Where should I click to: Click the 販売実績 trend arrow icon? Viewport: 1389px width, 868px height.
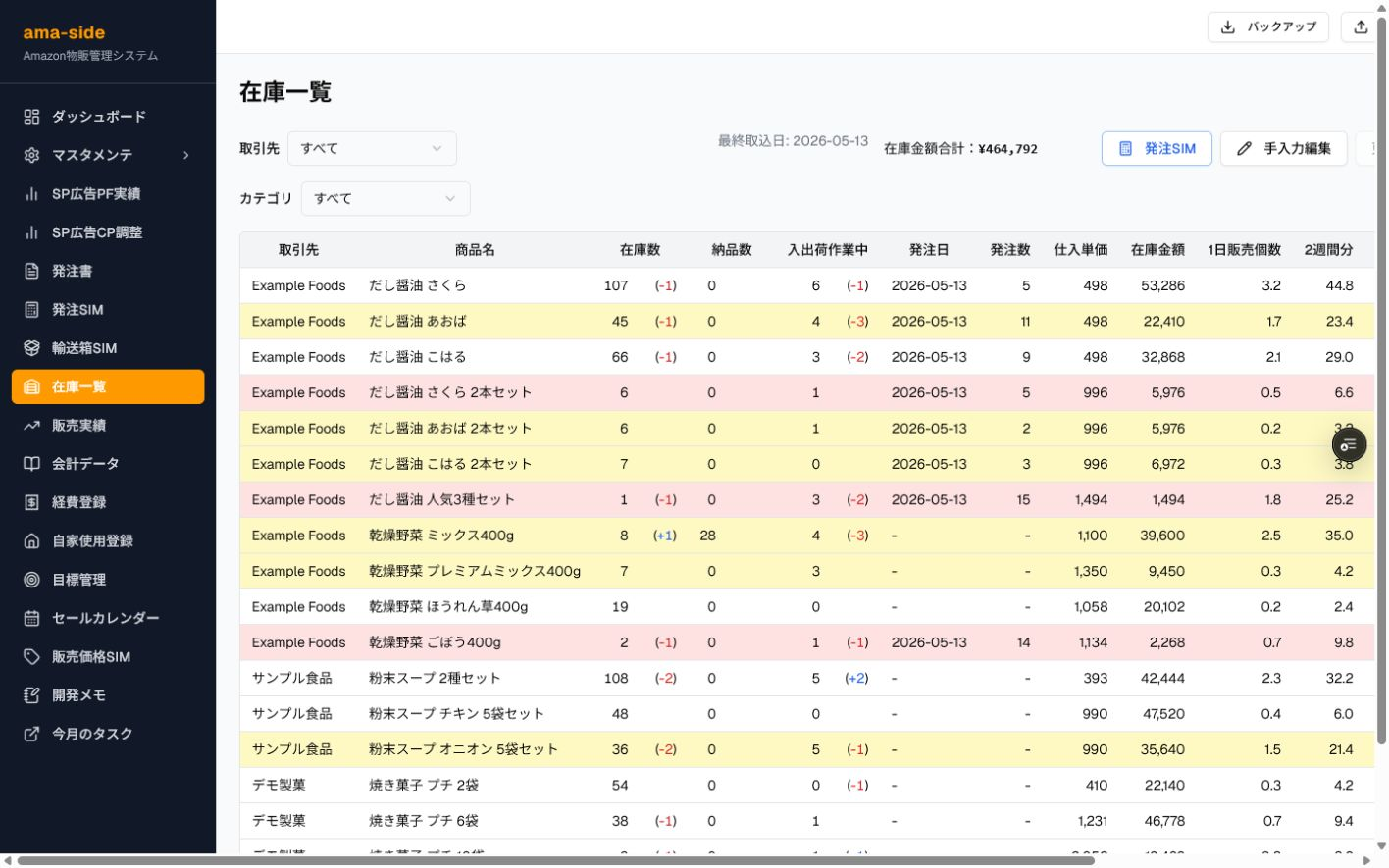tap(31, 426)
